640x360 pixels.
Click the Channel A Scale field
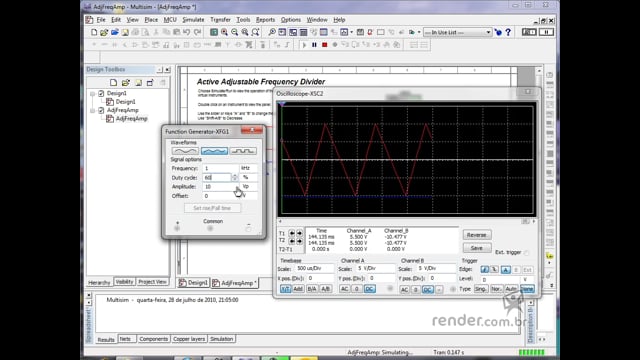[x=375, y=269]
